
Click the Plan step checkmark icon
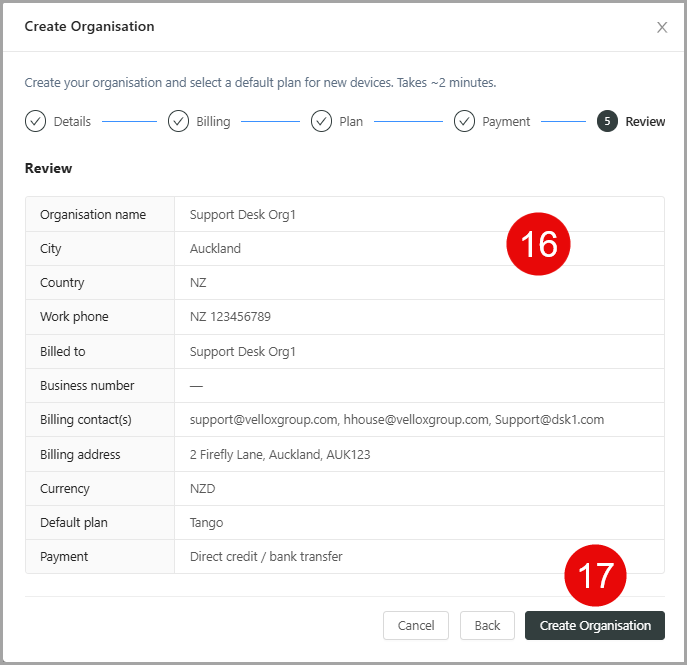tap(322, 121)
